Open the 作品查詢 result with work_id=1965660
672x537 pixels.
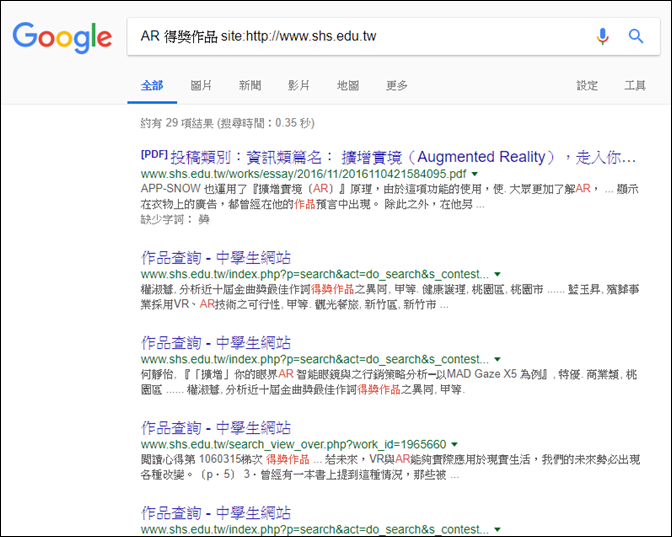216,428
